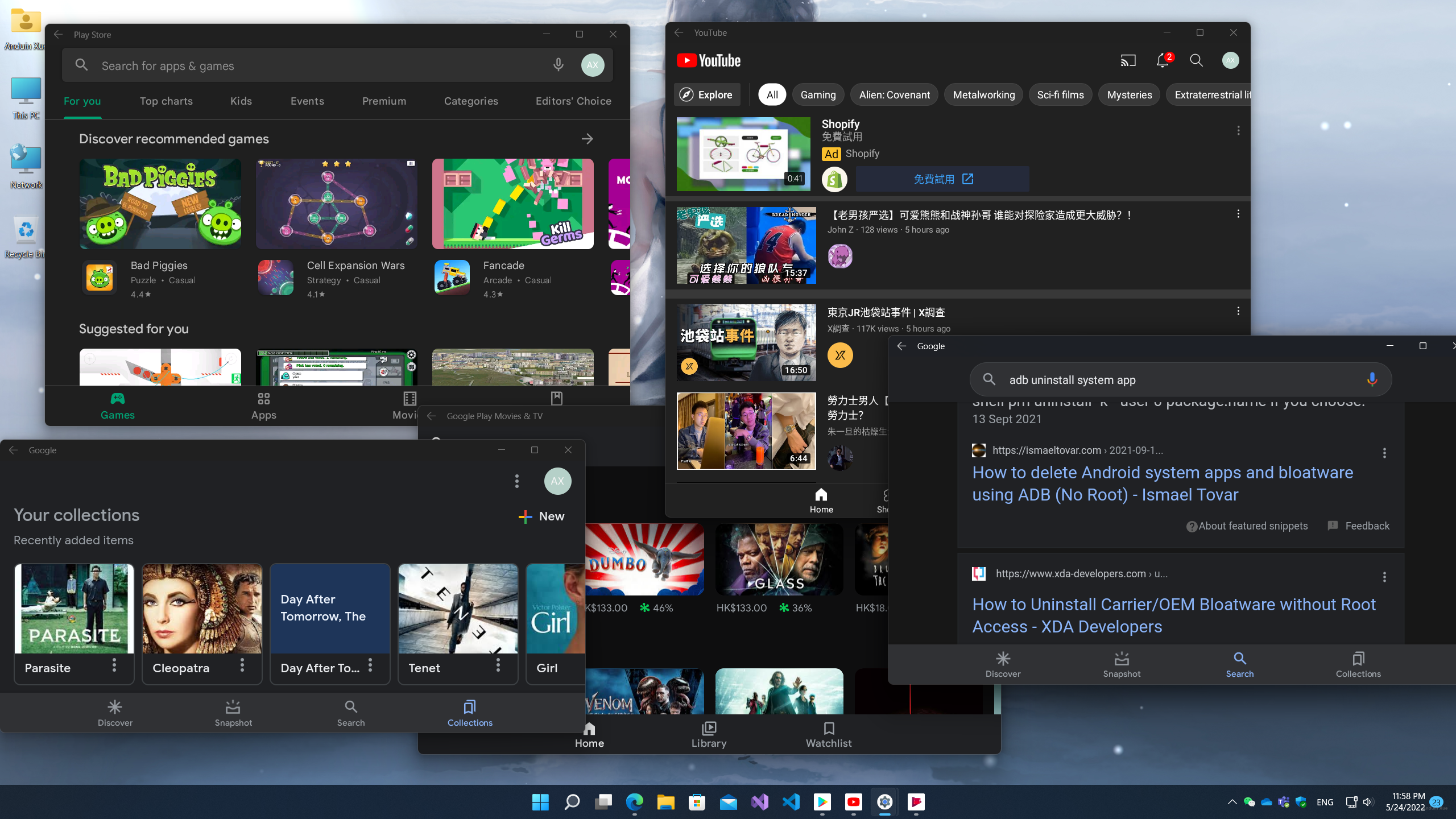Viewport: 1456px width, 819px height.
Task: Switch to Kids tab in Play Store
Action: [x=241, y=101]
